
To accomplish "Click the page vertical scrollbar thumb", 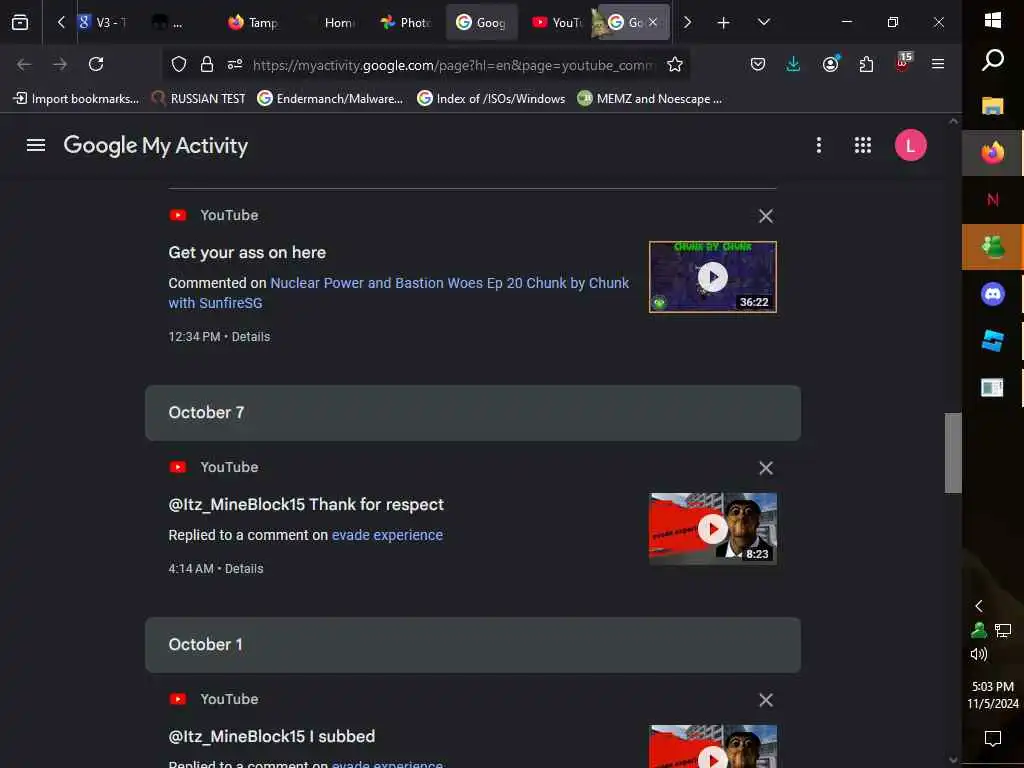I will (x=953, y=453).
